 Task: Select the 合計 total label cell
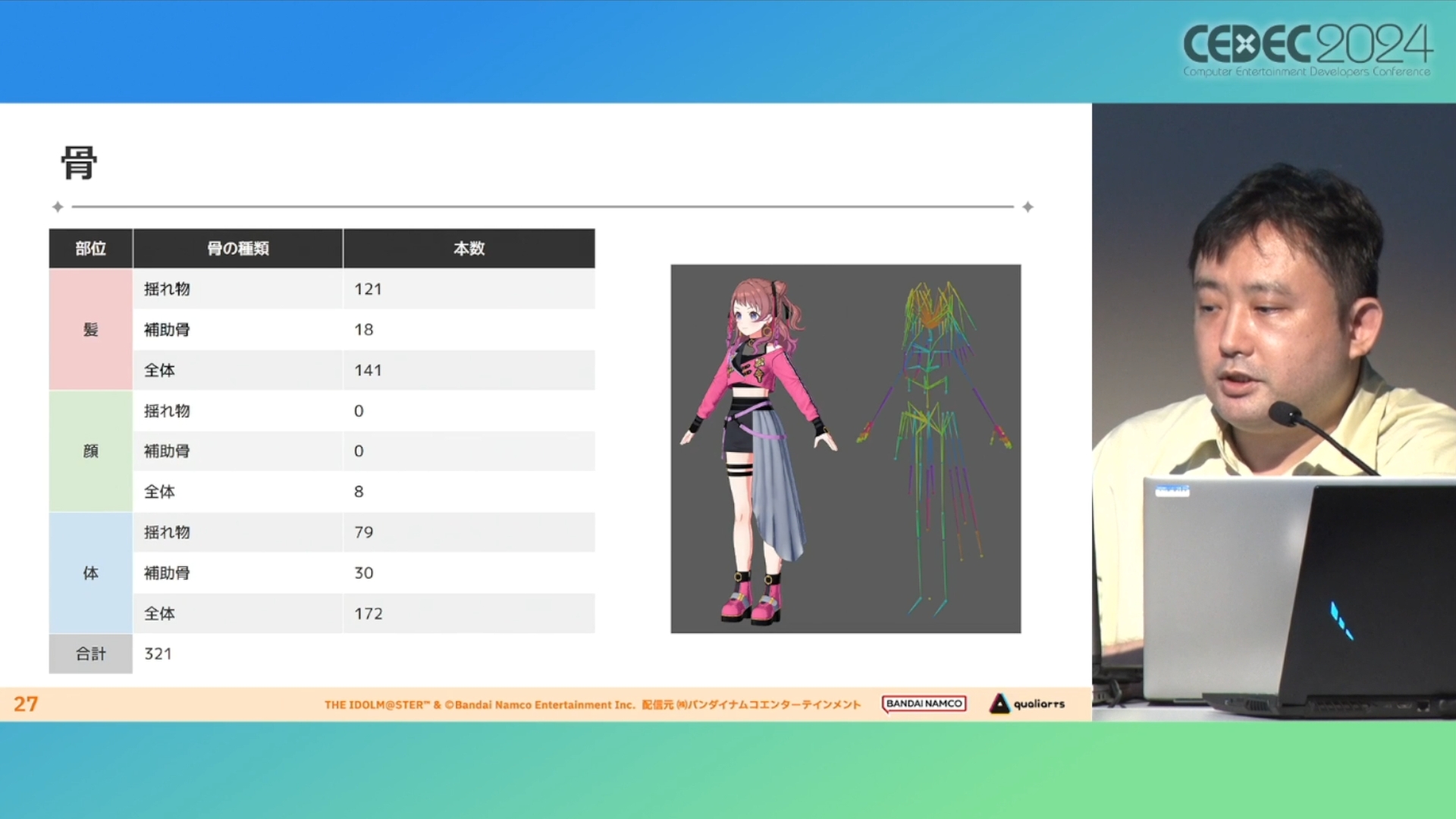[91, 654]
